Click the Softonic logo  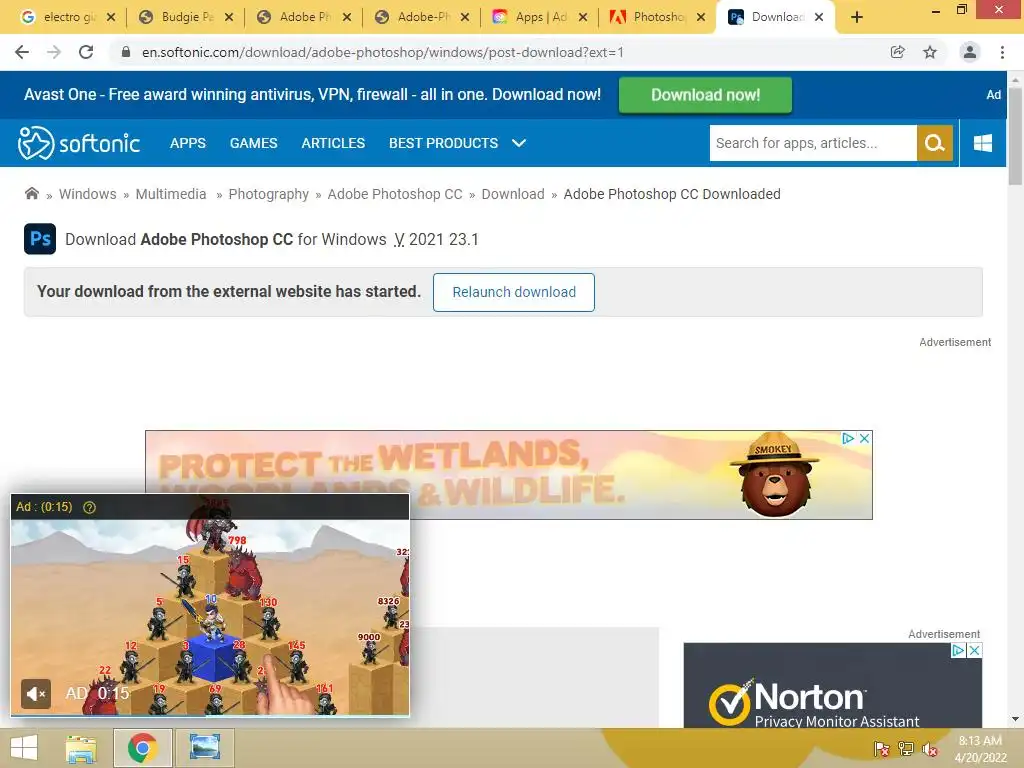point(79,143)
